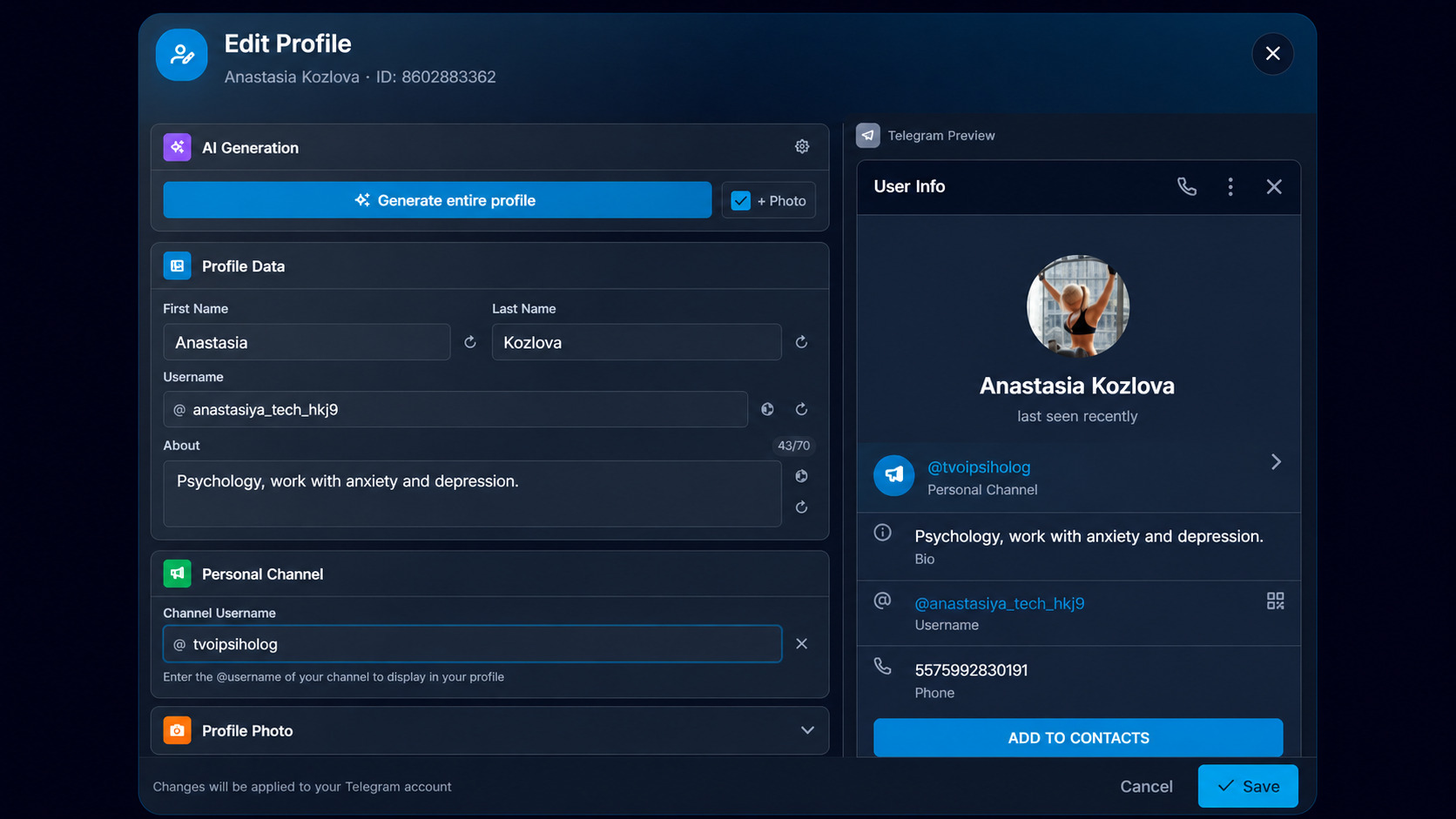Clear the Channel Username field
Viewport: 1456px width, 819px height.
pyautogui.click(x=801, y=644)
